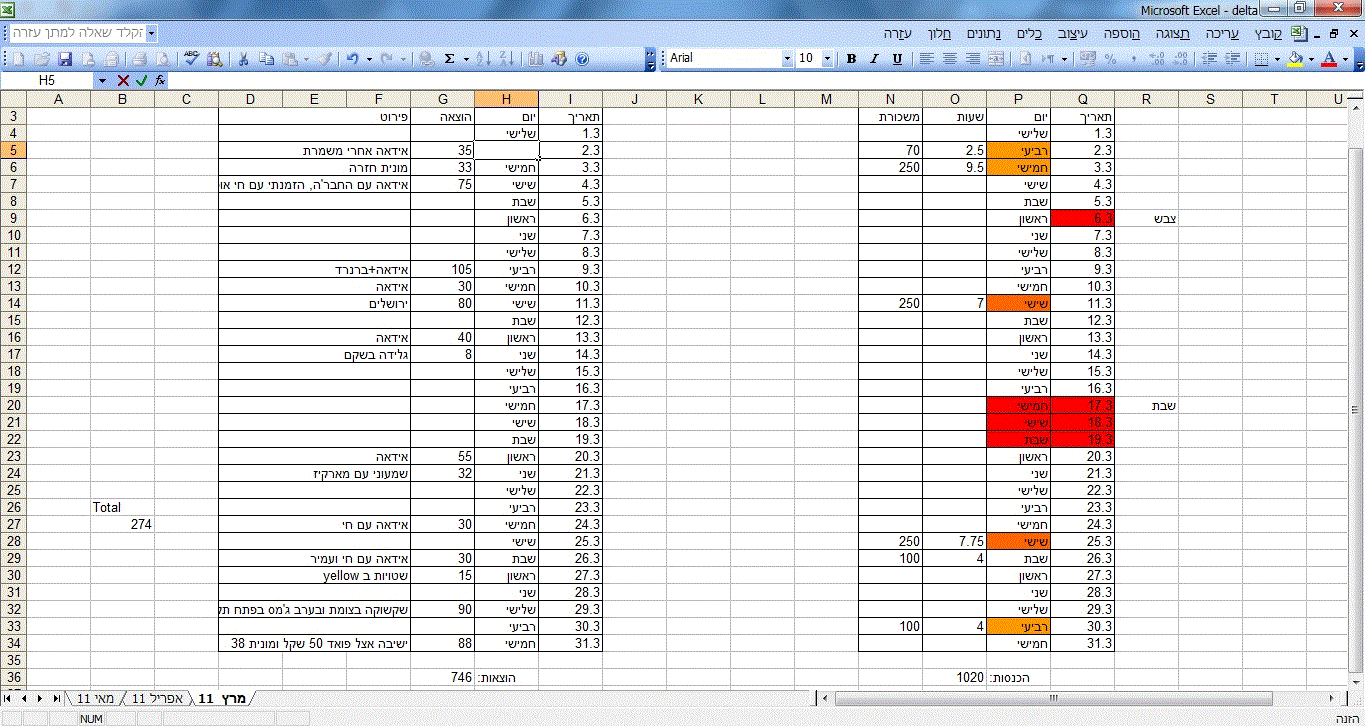Click the AutoSum sigma icon
The width and height of the screenshot is (1368, 726).
[449, 59]
